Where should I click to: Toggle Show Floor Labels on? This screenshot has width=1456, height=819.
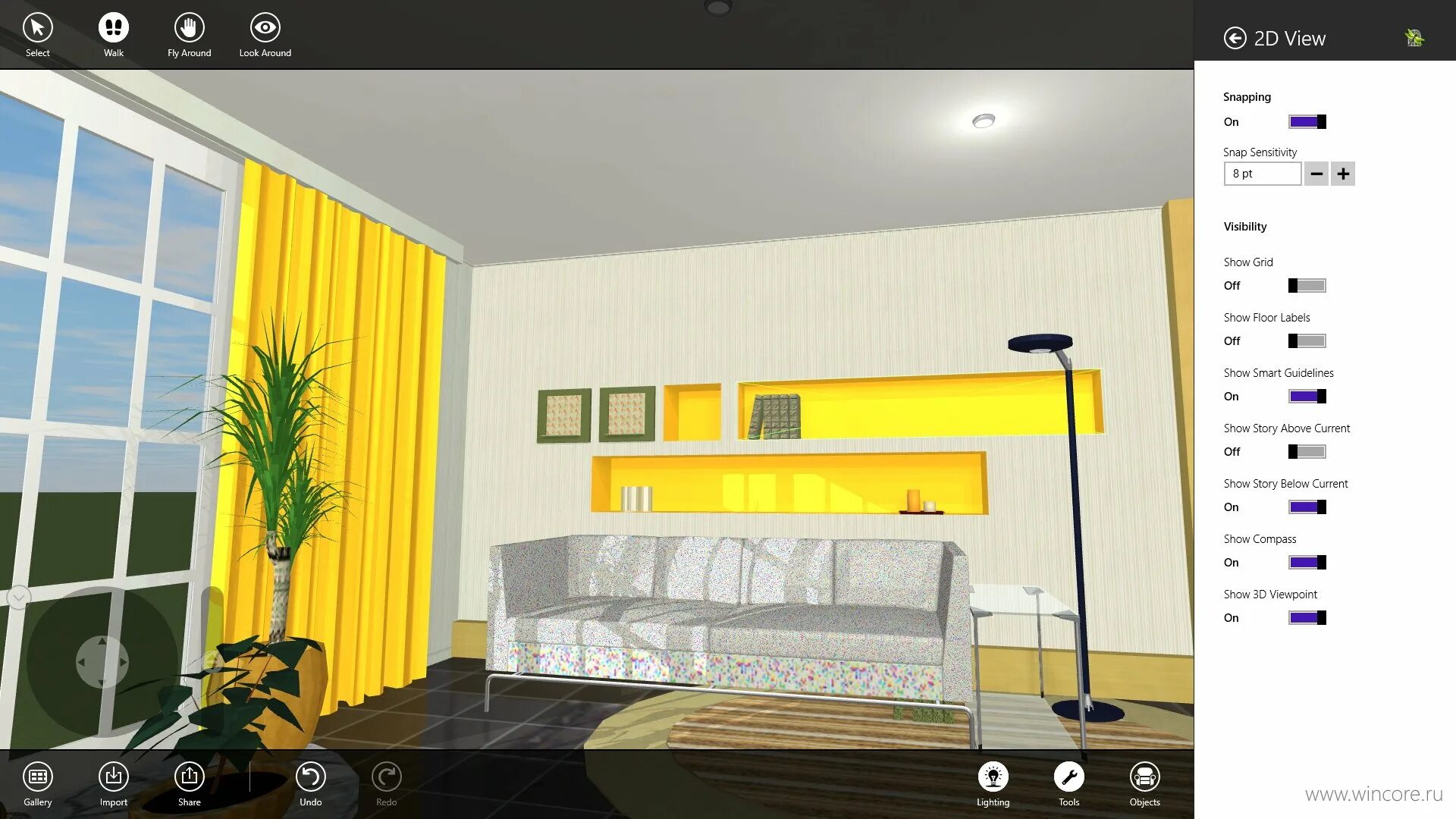[x=1307, y=340]
